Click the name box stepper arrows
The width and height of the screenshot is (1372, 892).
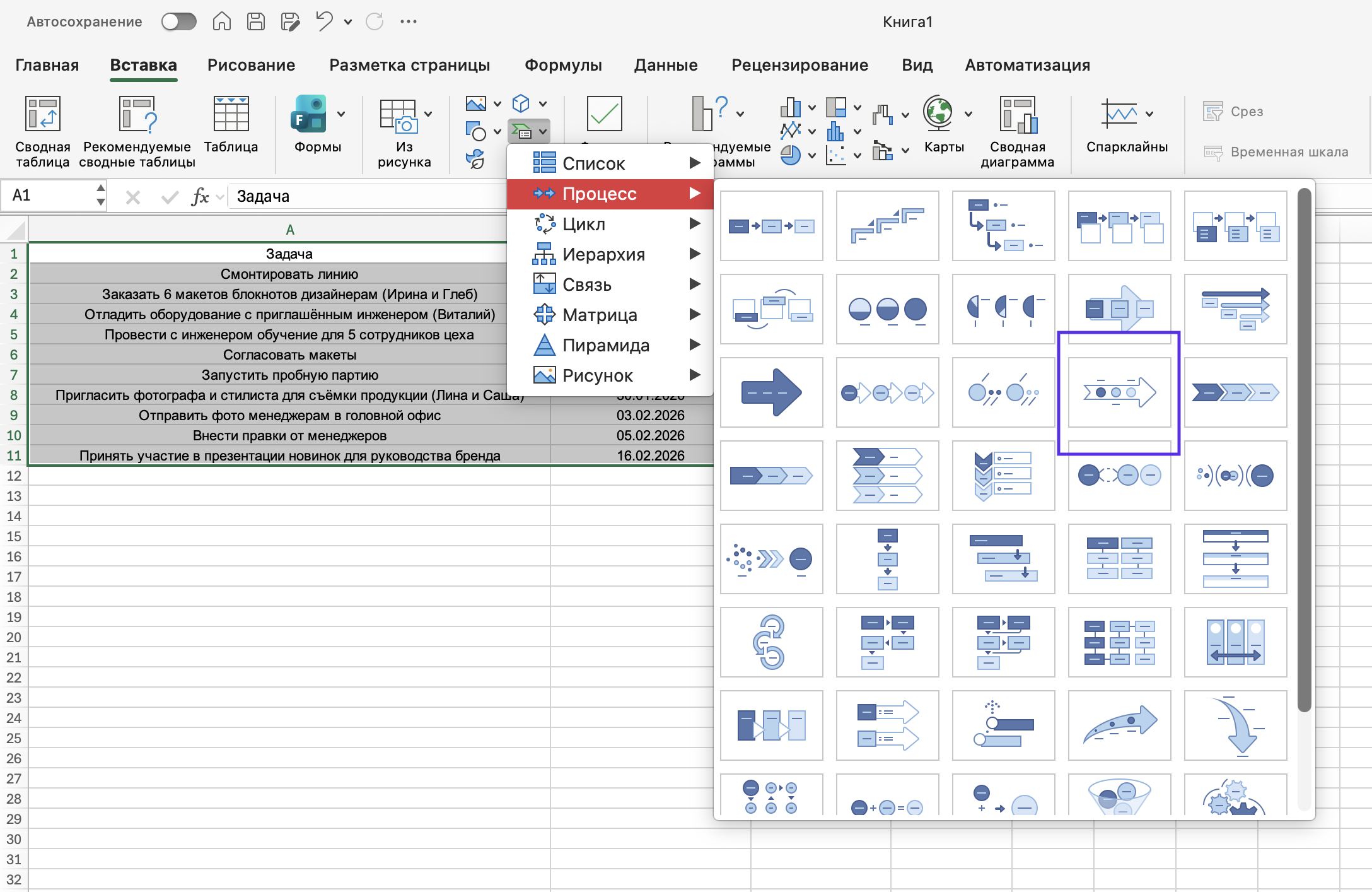point(100,195)
